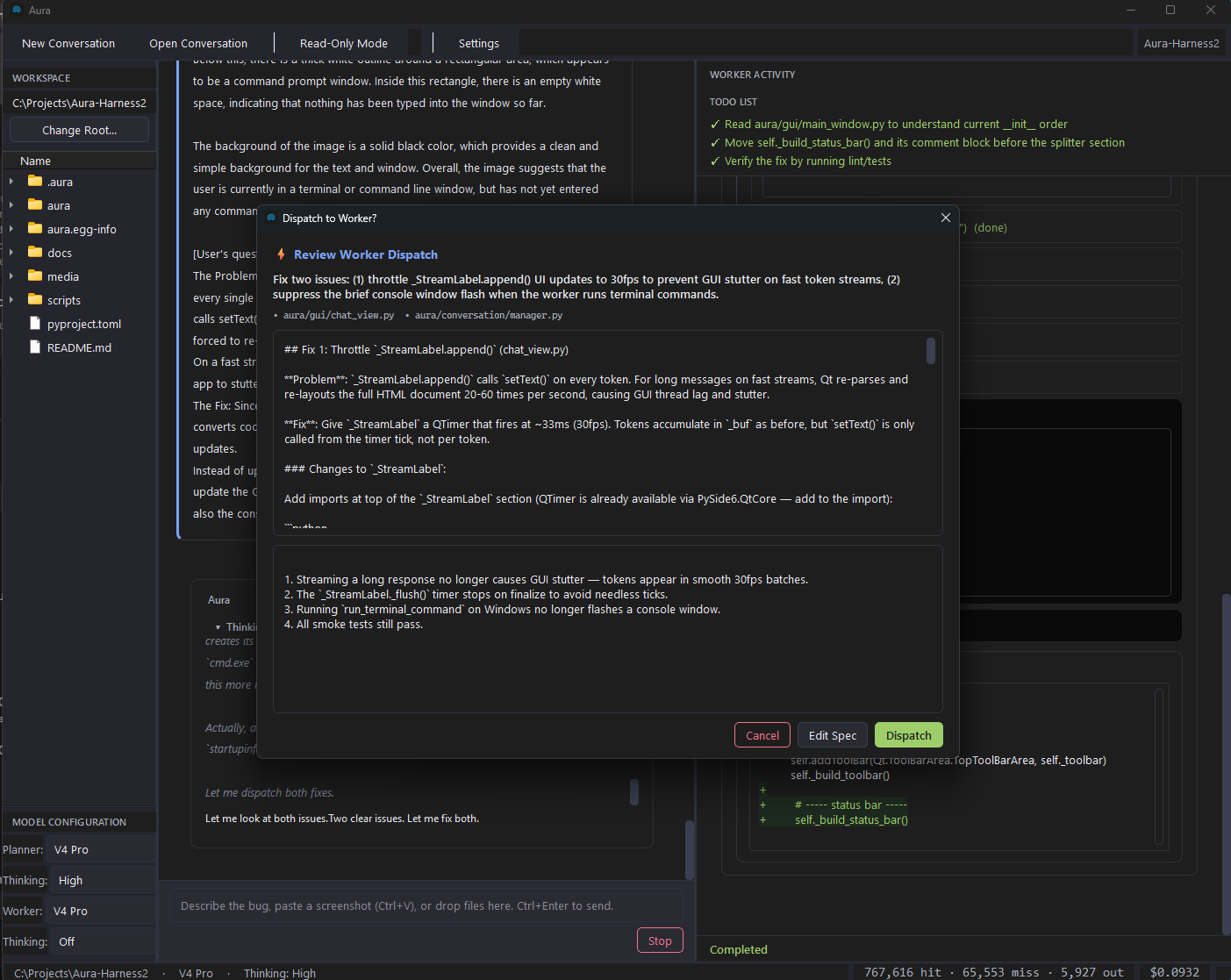Click the Aura message inner scrollbar
The width and height of the screenshot is (1231, 980).
(634, 792)
